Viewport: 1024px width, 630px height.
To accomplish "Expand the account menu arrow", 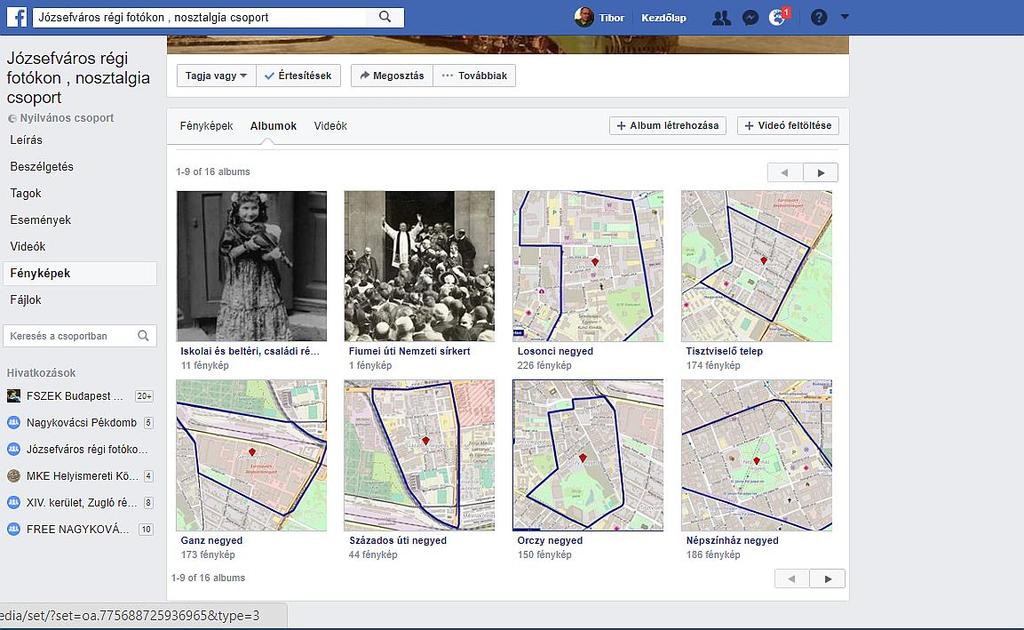I will coord(844,17).
